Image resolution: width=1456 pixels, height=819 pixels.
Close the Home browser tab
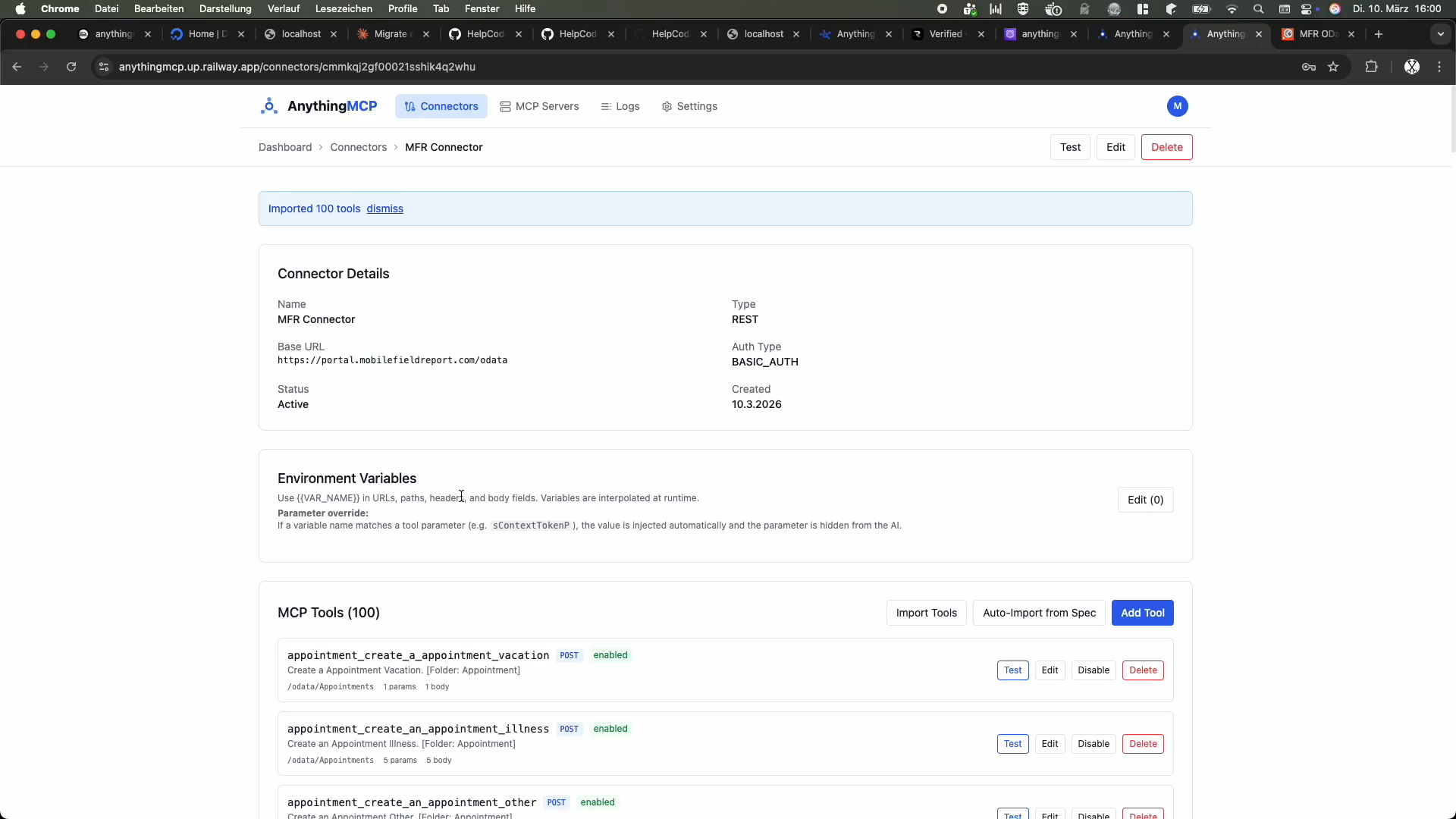(241, 34)
